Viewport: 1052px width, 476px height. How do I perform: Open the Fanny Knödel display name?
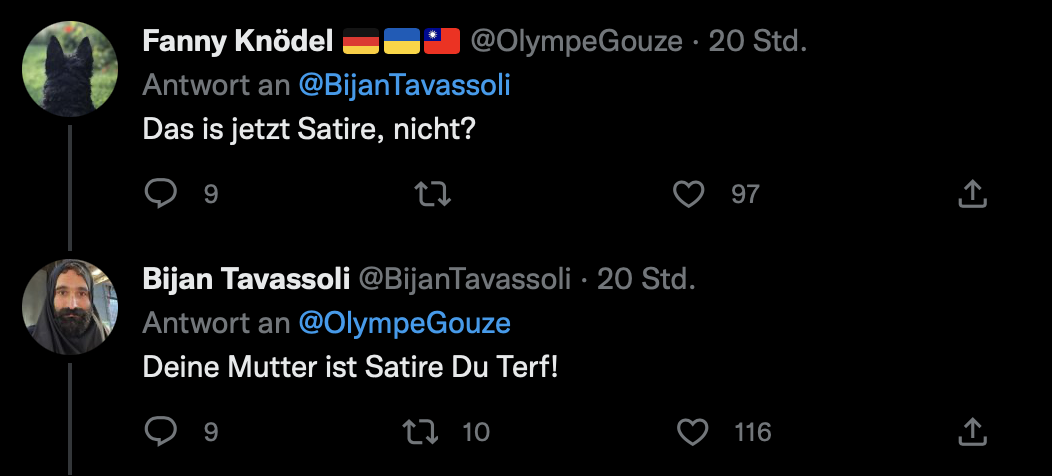point(237,41)
